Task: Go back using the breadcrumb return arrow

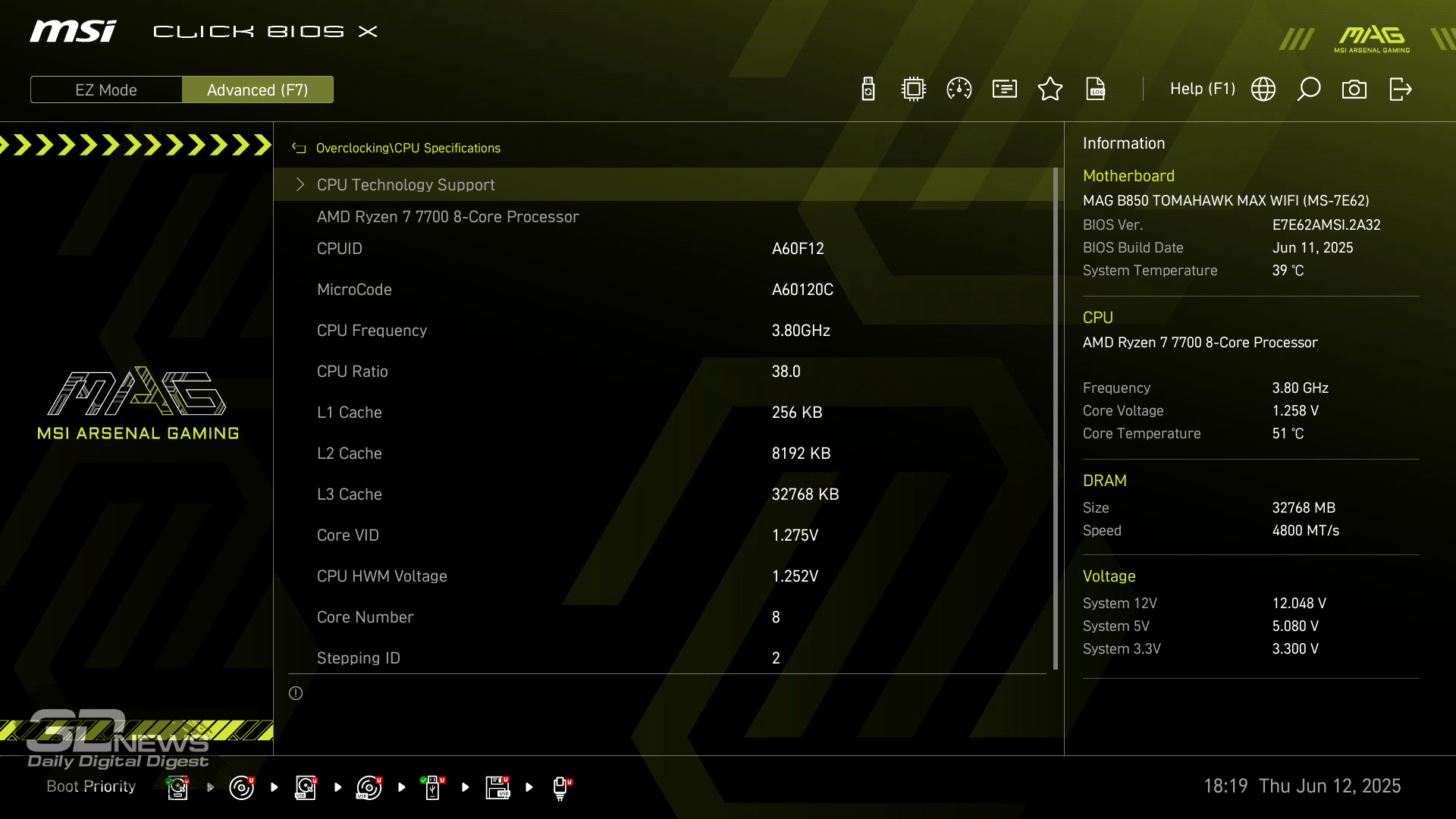Action: tap(299, 148)
